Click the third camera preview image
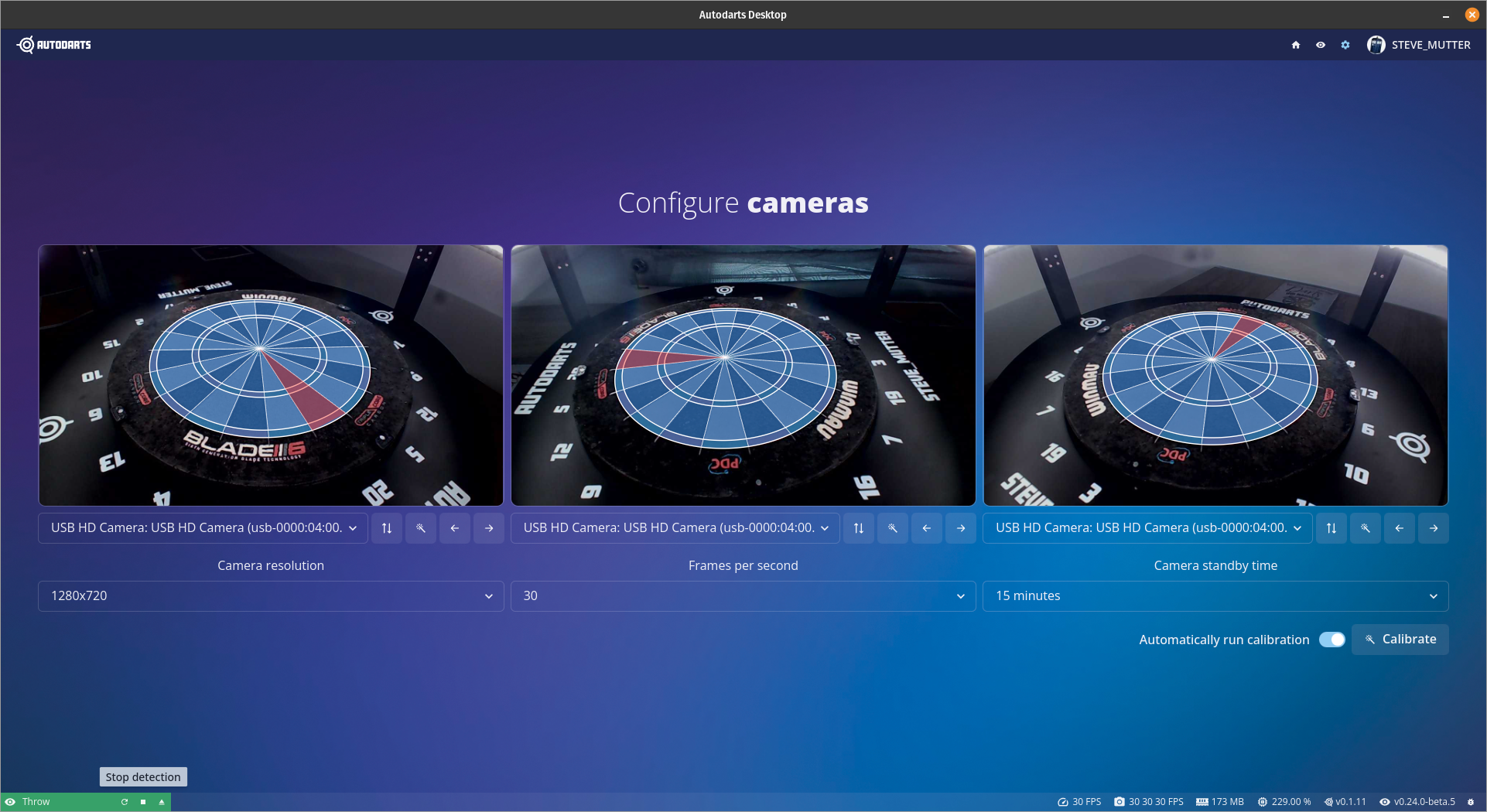 pyautogui.click(x=1215, y=375)
